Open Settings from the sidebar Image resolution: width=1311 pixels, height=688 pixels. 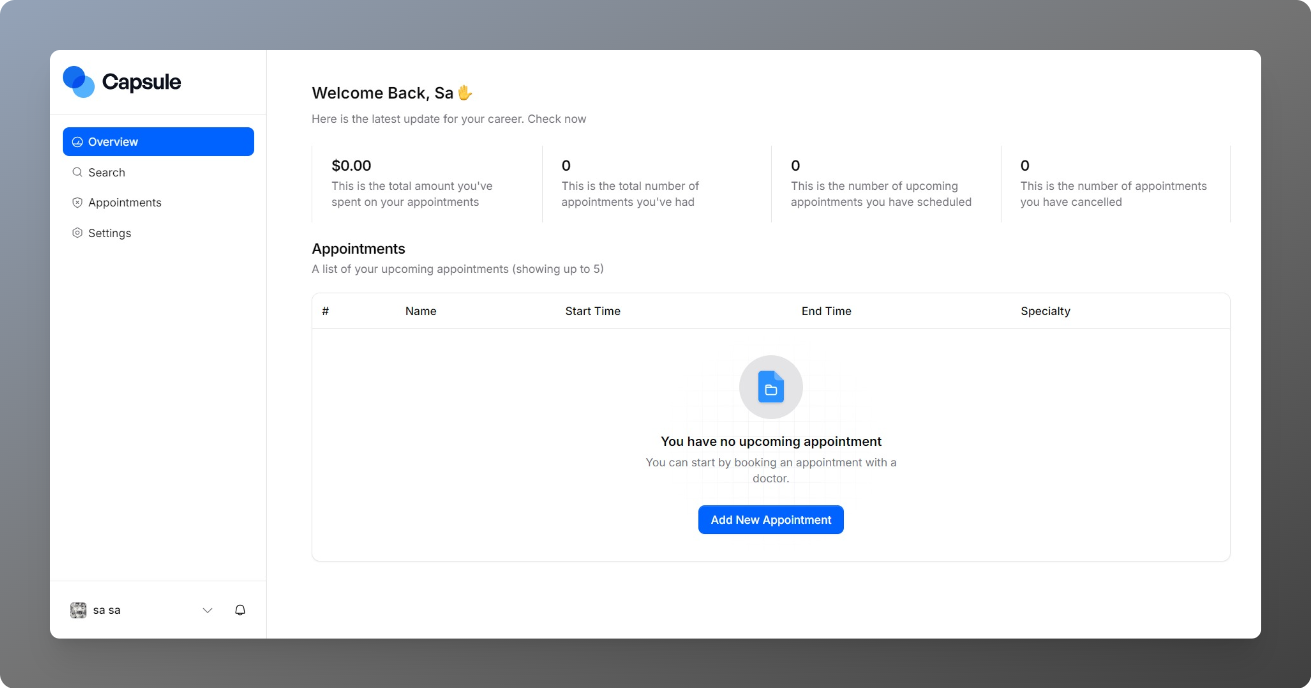(109, 232)
